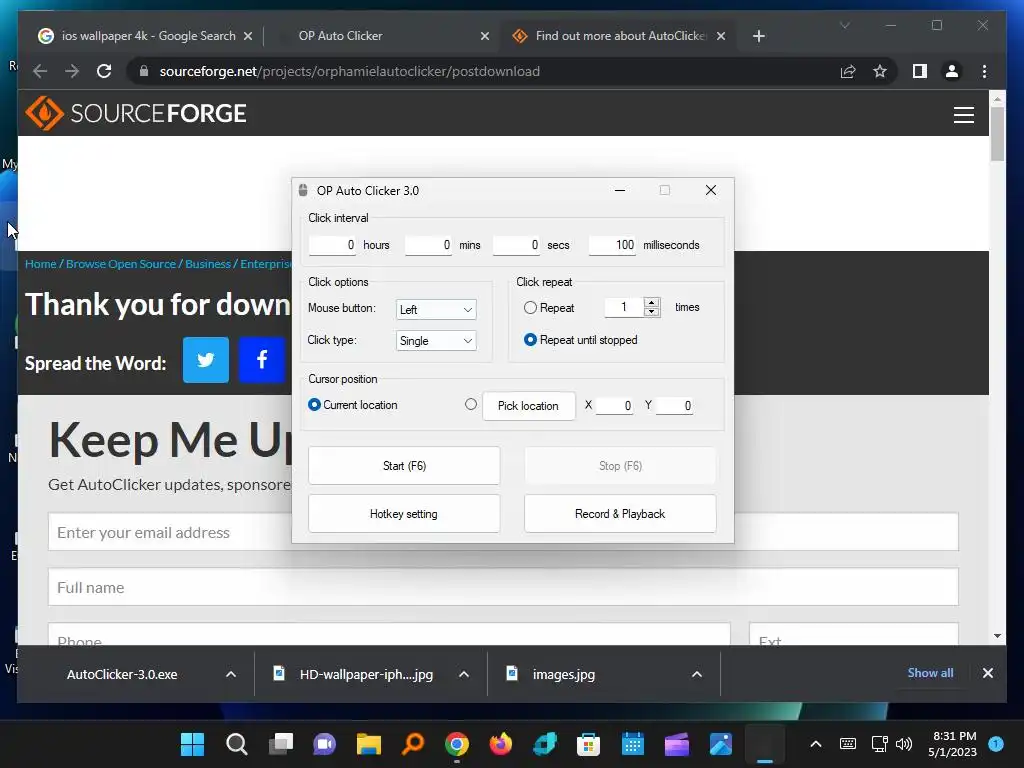Click Start (F6) button
The image size is (1024, 768).
pyautogui.click(x=404, y=466)
